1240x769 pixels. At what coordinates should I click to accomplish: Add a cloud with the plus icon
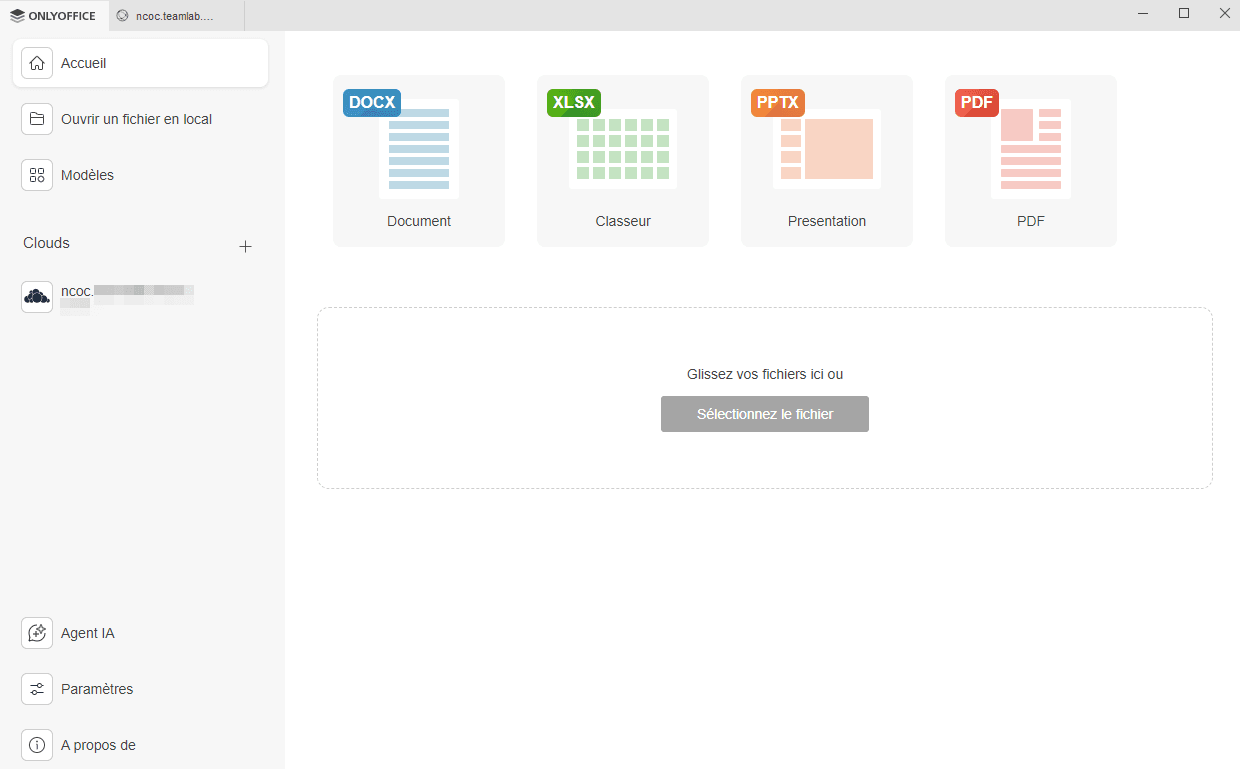point(245,246)
